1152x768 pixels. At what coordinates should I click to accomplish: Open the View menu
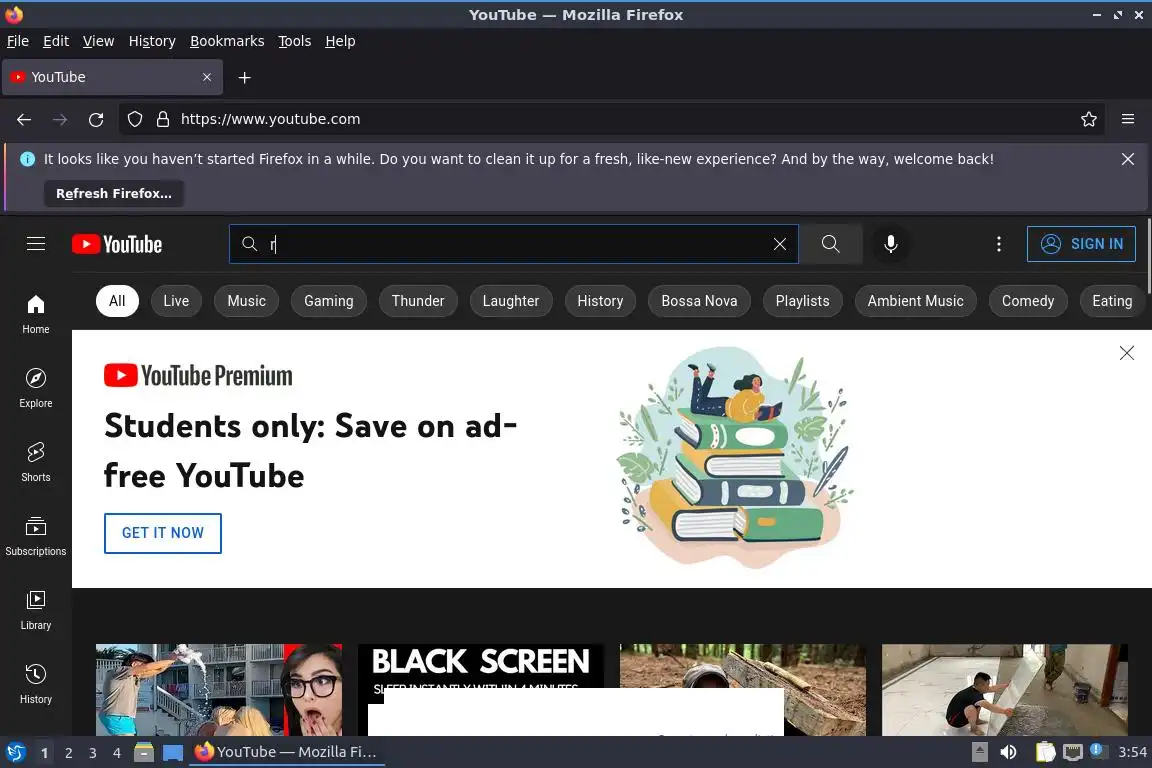click(98, 41)
